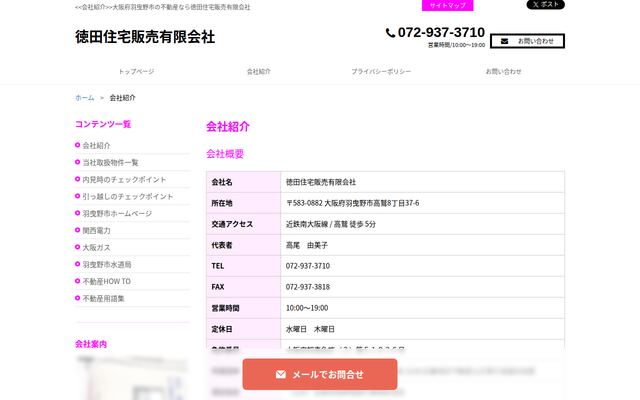This screenshot has width=640, height=400.
Task: Click the ホーム breadcrumb link
Action: pos(84,98)
